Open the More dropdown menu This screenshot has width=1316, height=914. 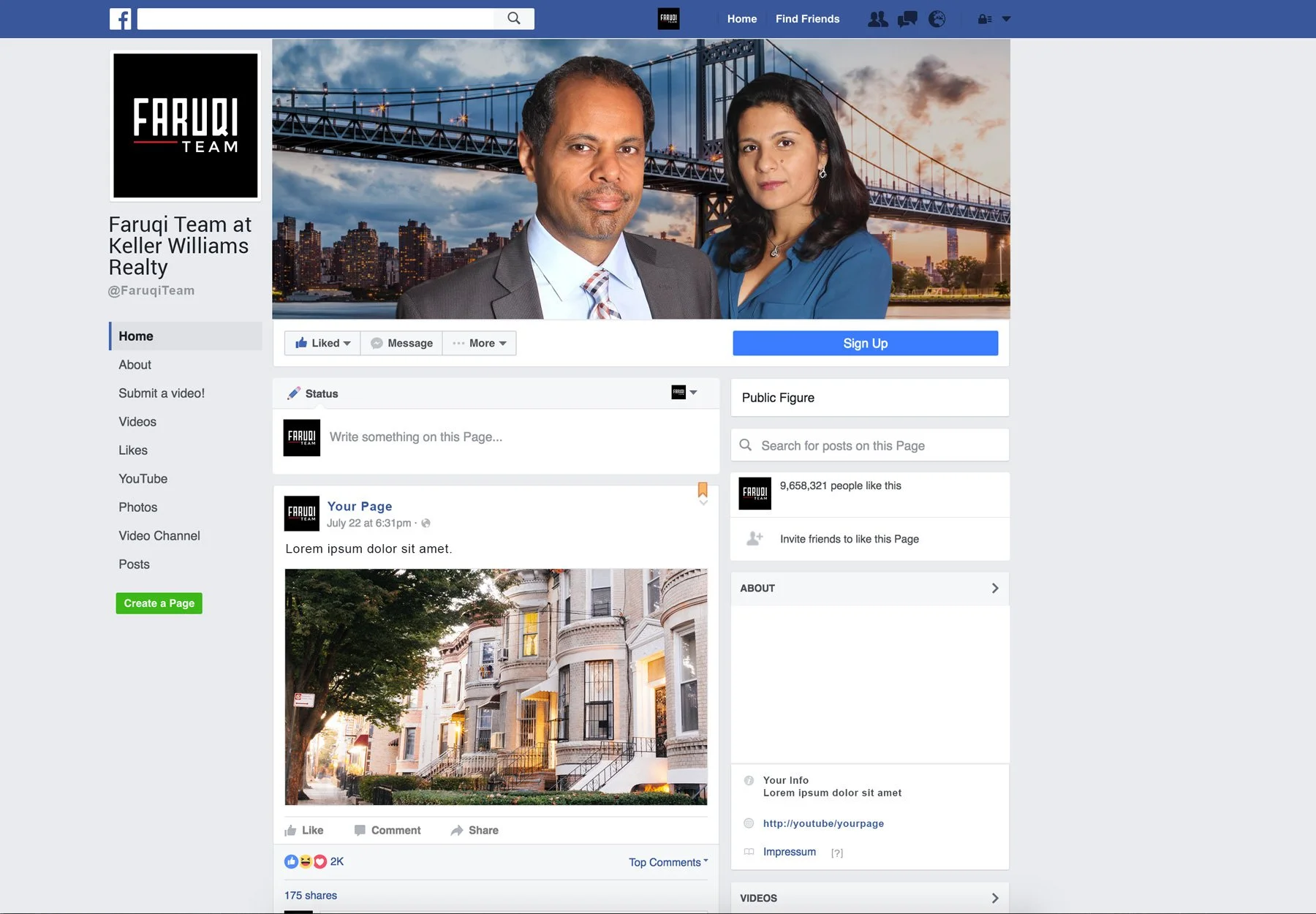(x=480, y=343)
